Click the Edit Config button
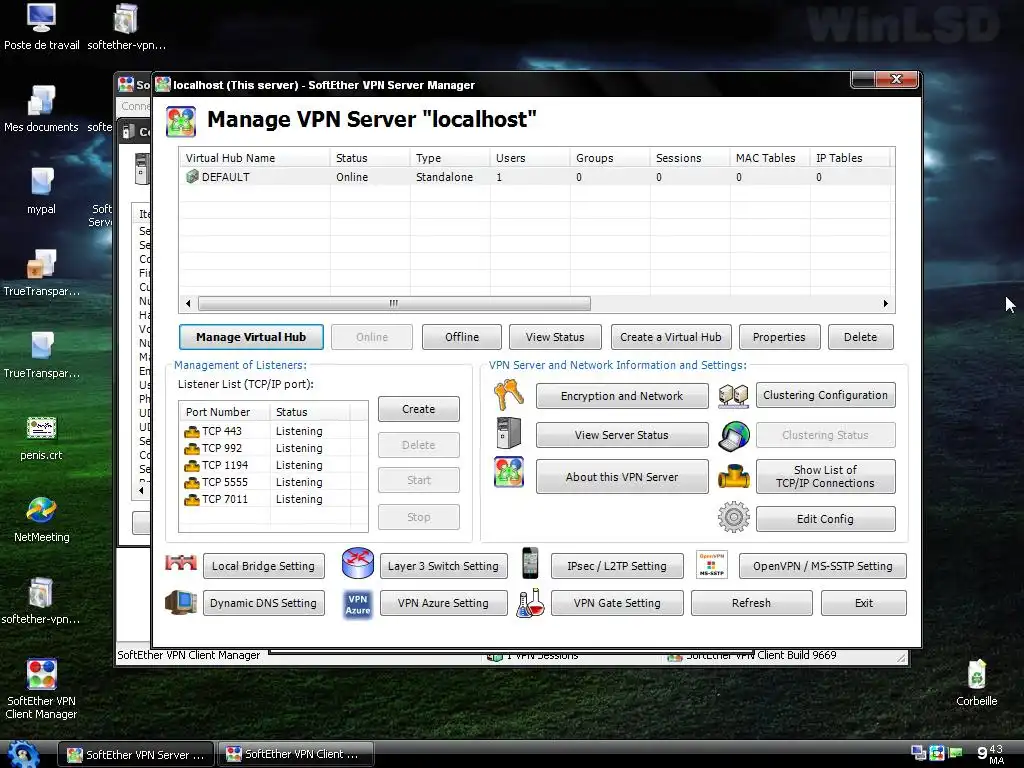This screenshot has width=1024, height=768. point(825,519)
